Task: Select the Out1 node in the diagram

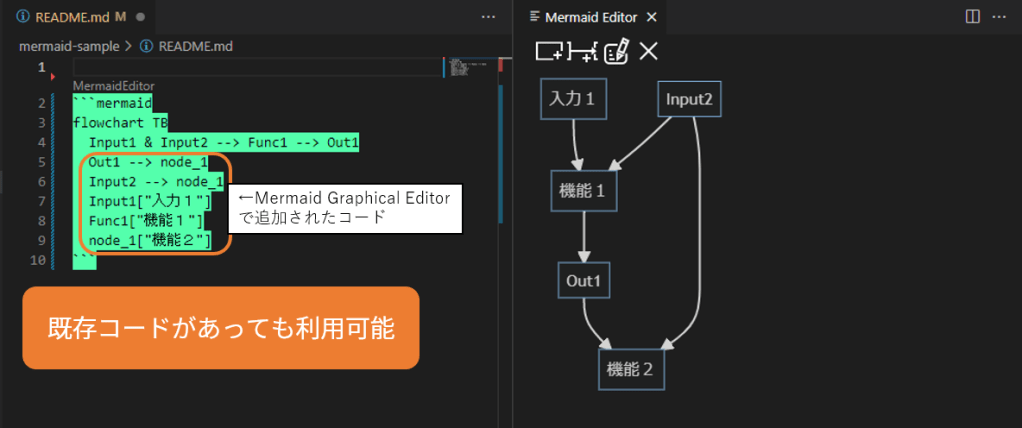Action: pos(583,280)
